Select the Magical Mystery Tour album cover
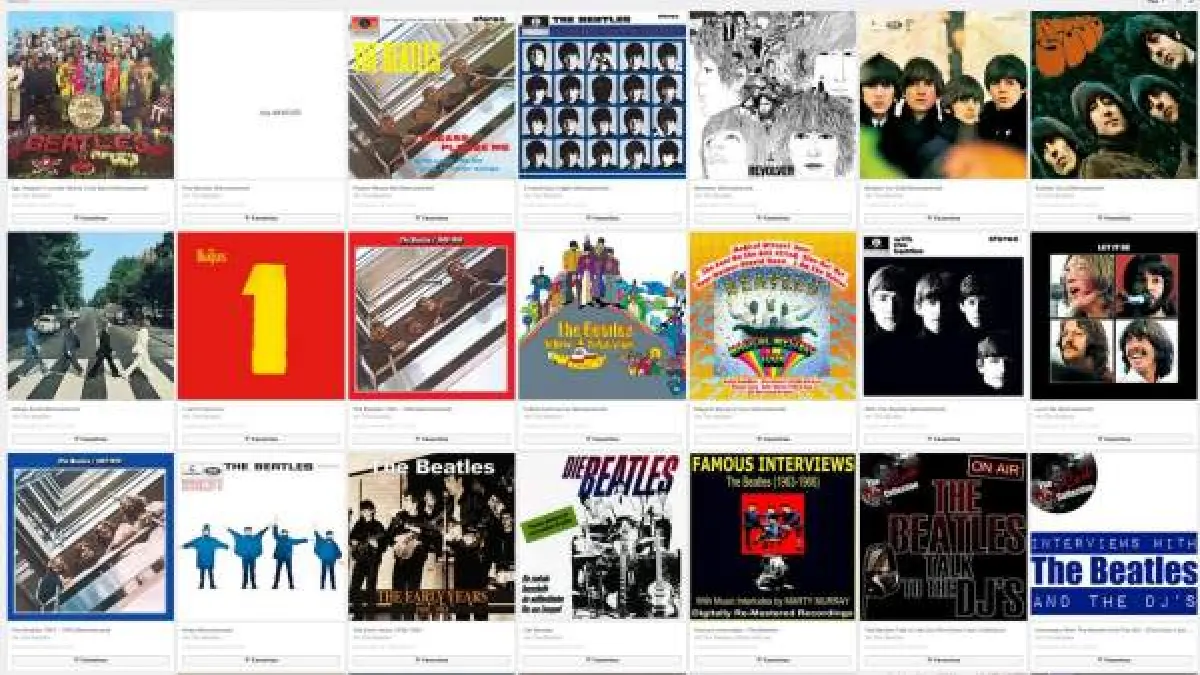The width and height of the screenshot is (1200, 675). click(773, 316)
